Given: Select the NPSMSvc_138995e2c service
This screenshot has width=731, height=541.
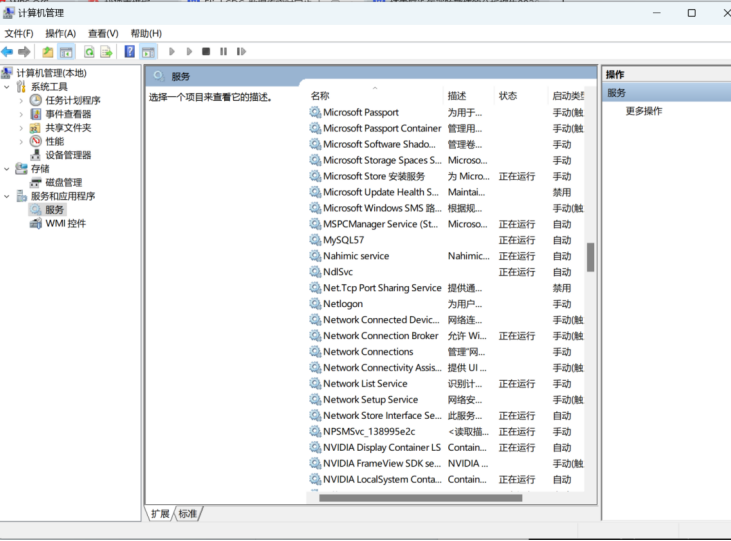Looking at the screenshot, I should point(446,431).
